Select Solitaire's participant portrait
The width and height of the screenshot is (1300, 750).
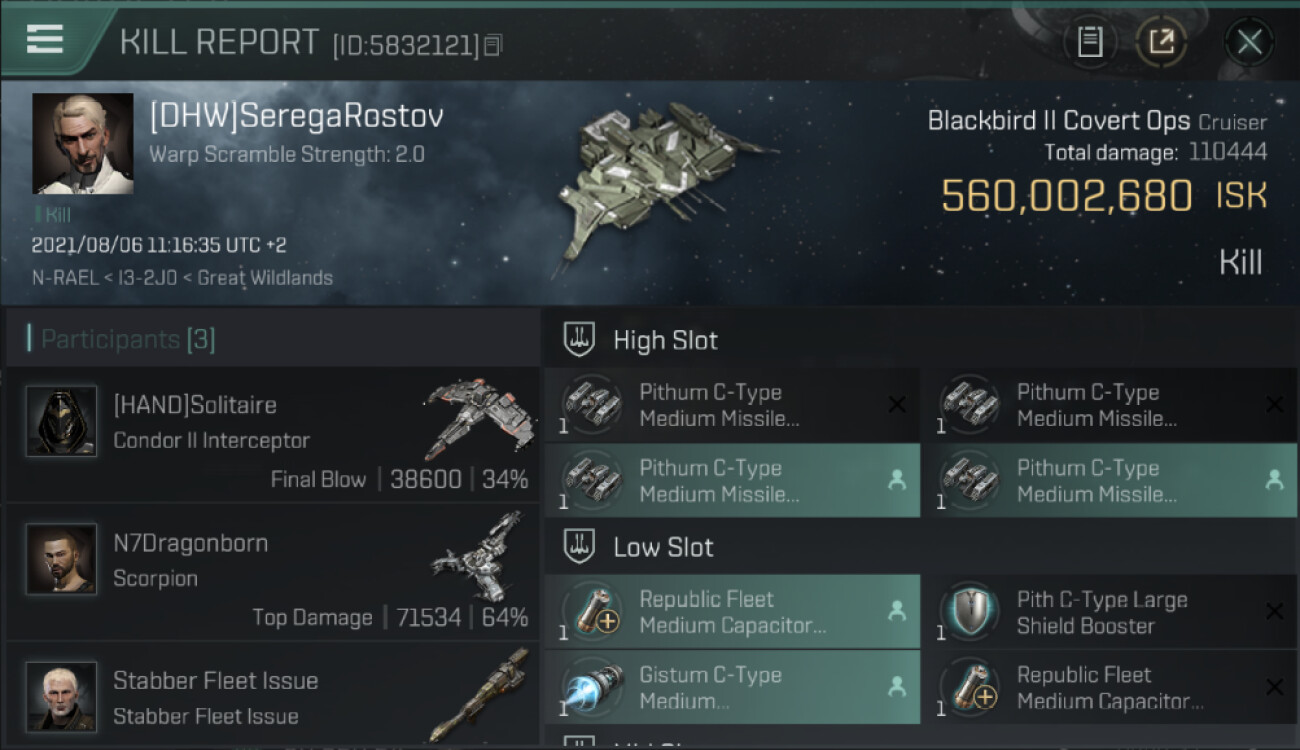61,422
